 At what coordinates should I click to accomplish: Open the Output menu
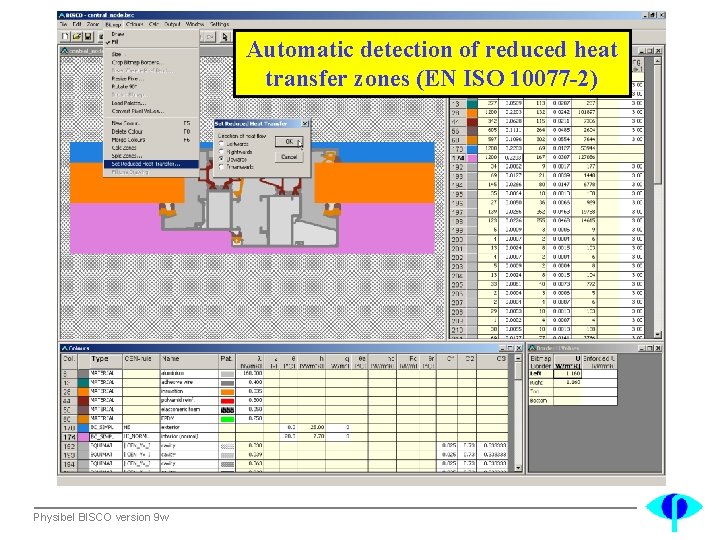point(172,24)
